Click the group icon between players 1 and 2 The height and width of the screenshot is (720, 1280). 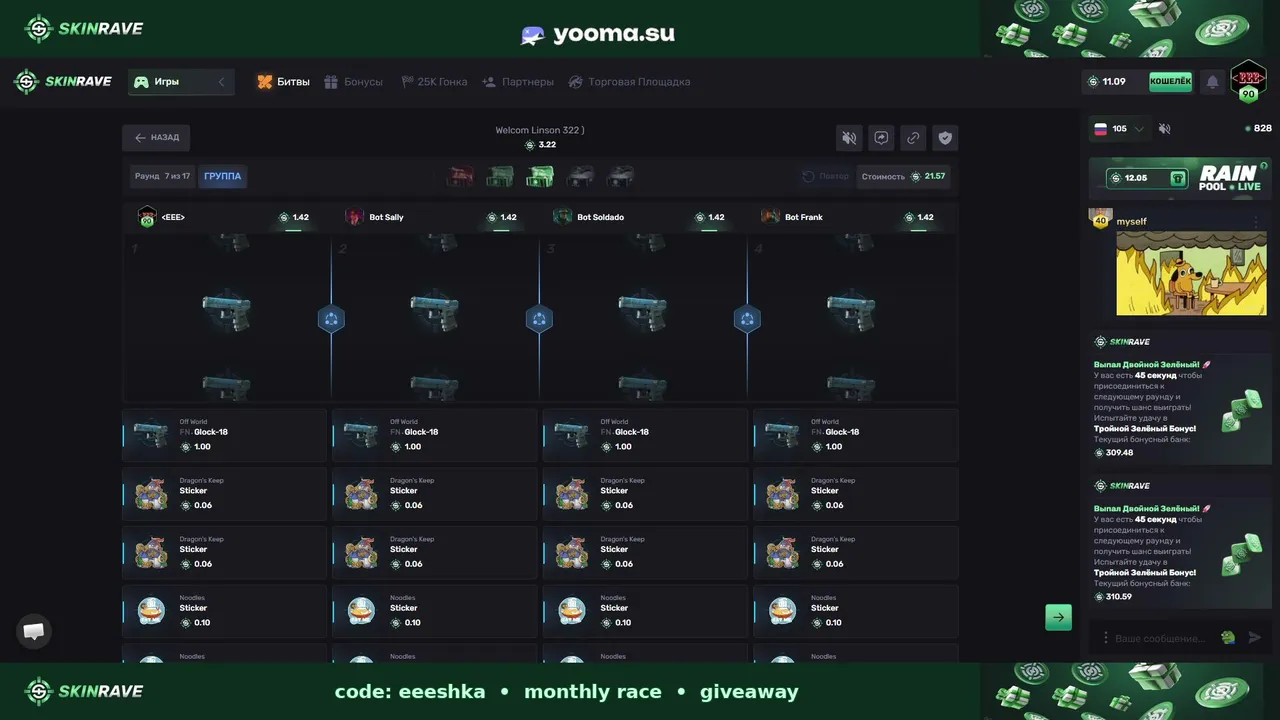(x=332, y=319)
